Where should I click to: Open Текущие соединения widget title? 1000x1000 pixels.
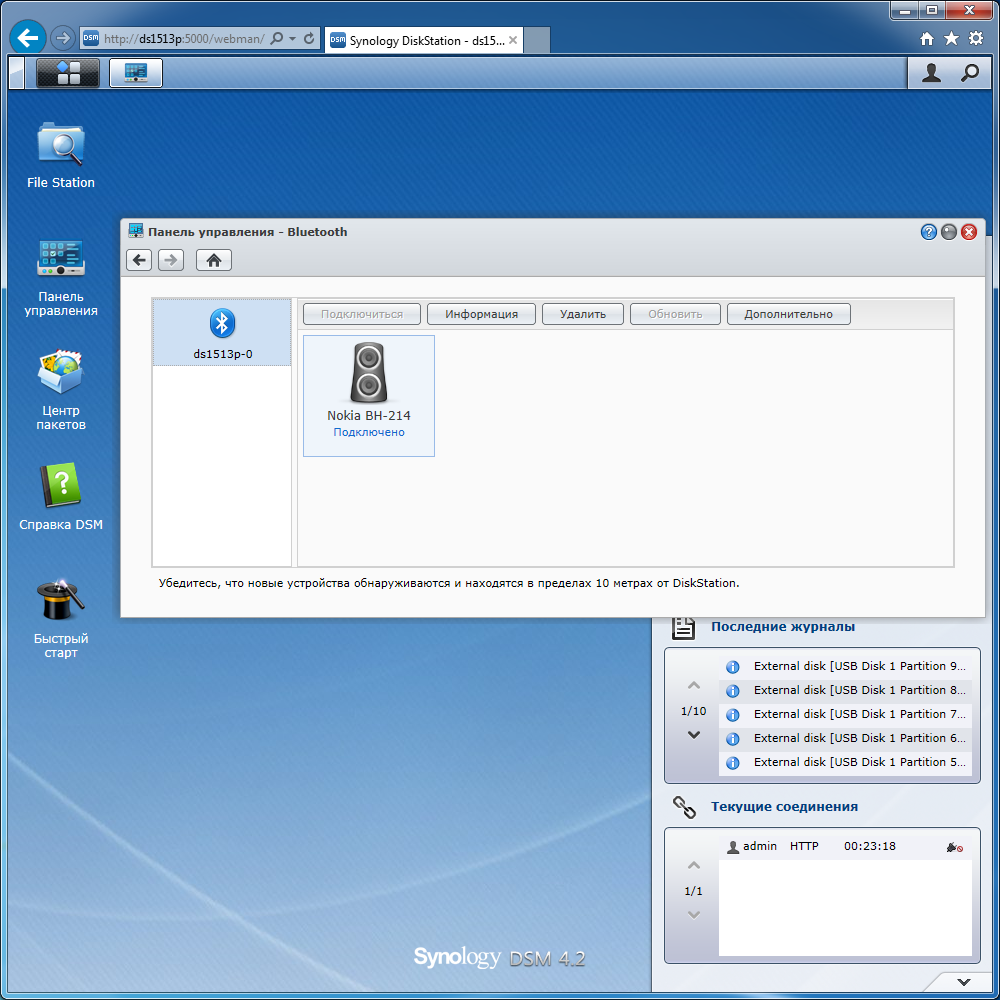click(x=784, y=807)
